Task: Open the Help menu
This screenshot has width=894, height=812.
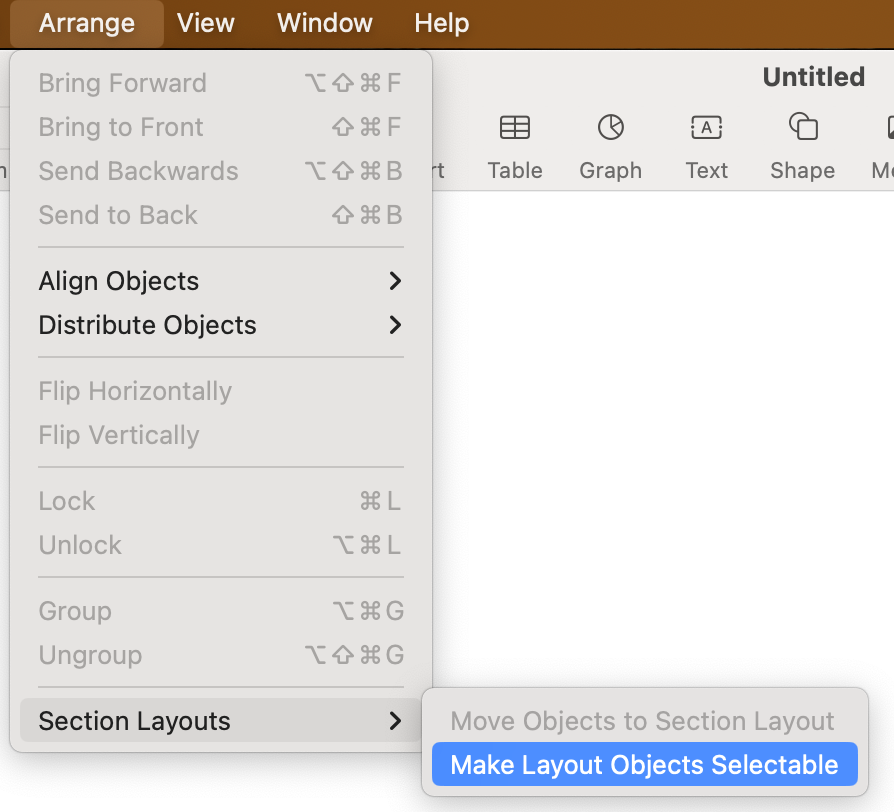Action: coord(441,23)
